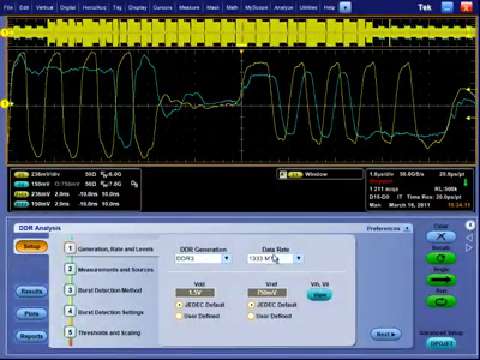Go to step 2 Measurements and Sources

point(109,269)
